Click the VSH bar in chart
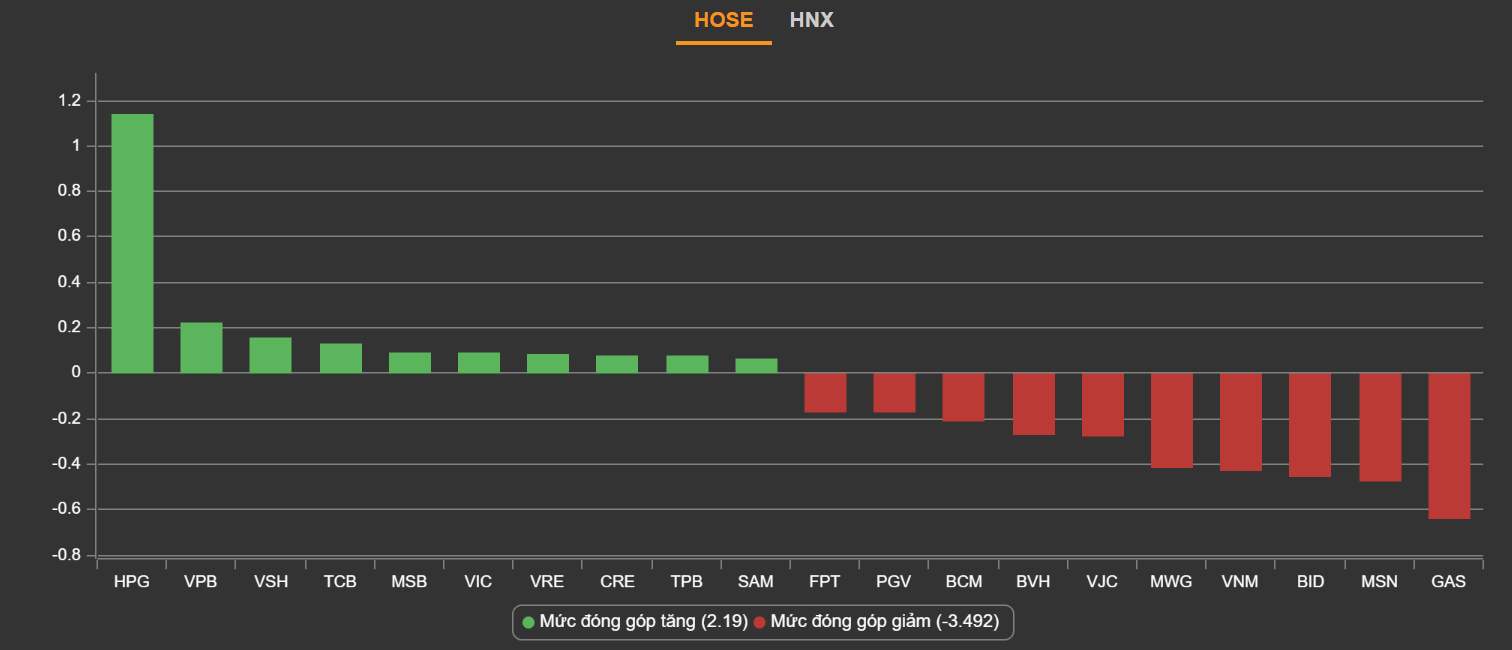1512x650 pixels. (270, 355)
